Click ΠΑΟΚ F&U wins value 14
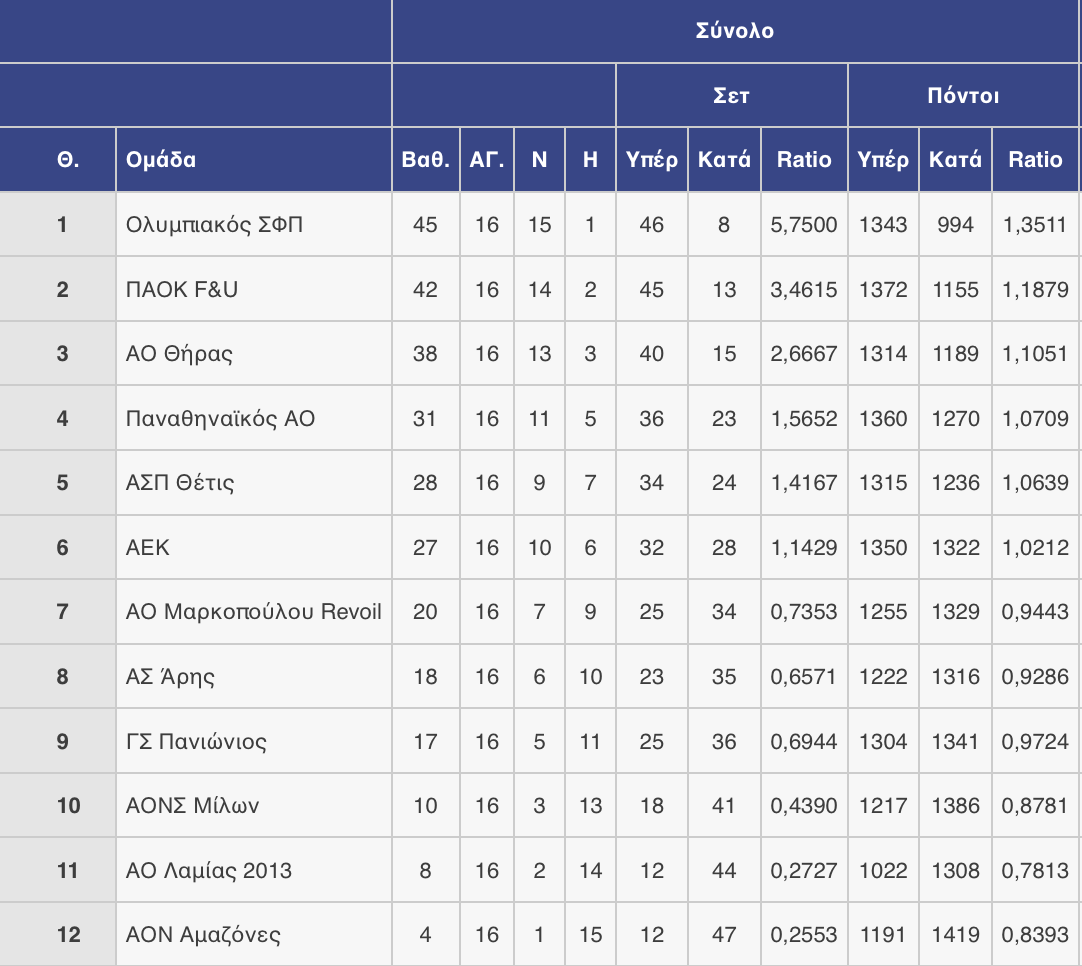 540,289
